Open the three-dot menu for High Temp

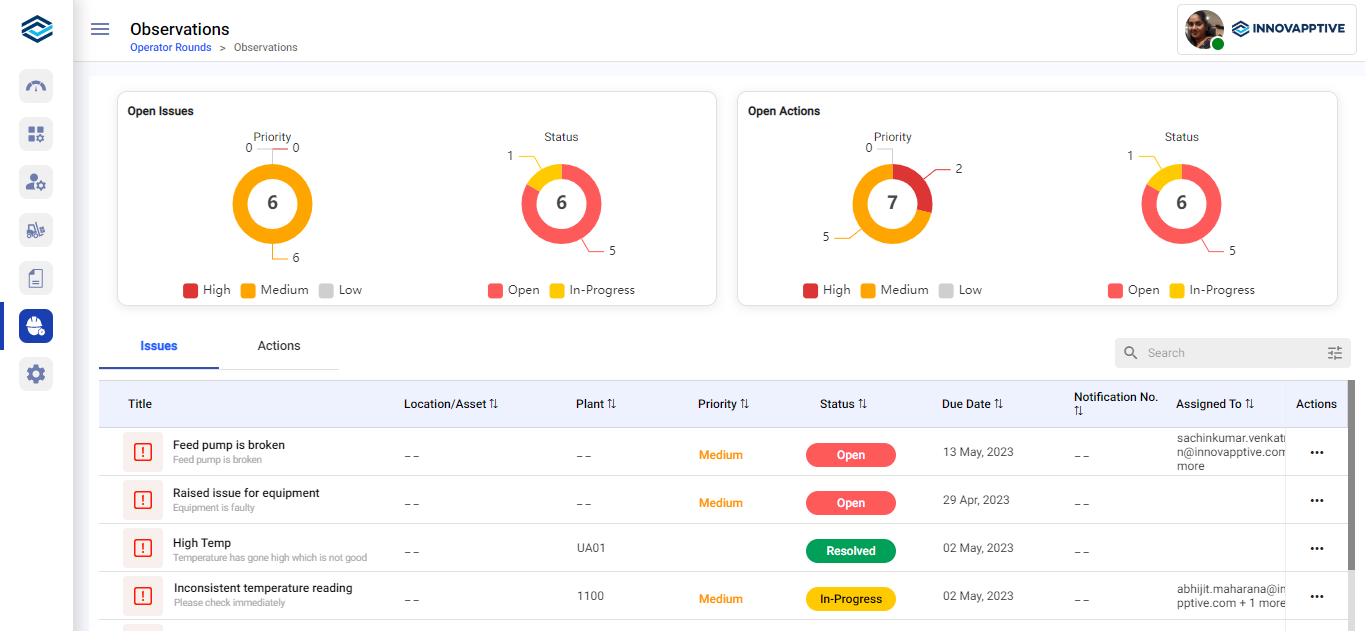point(1317,549)
